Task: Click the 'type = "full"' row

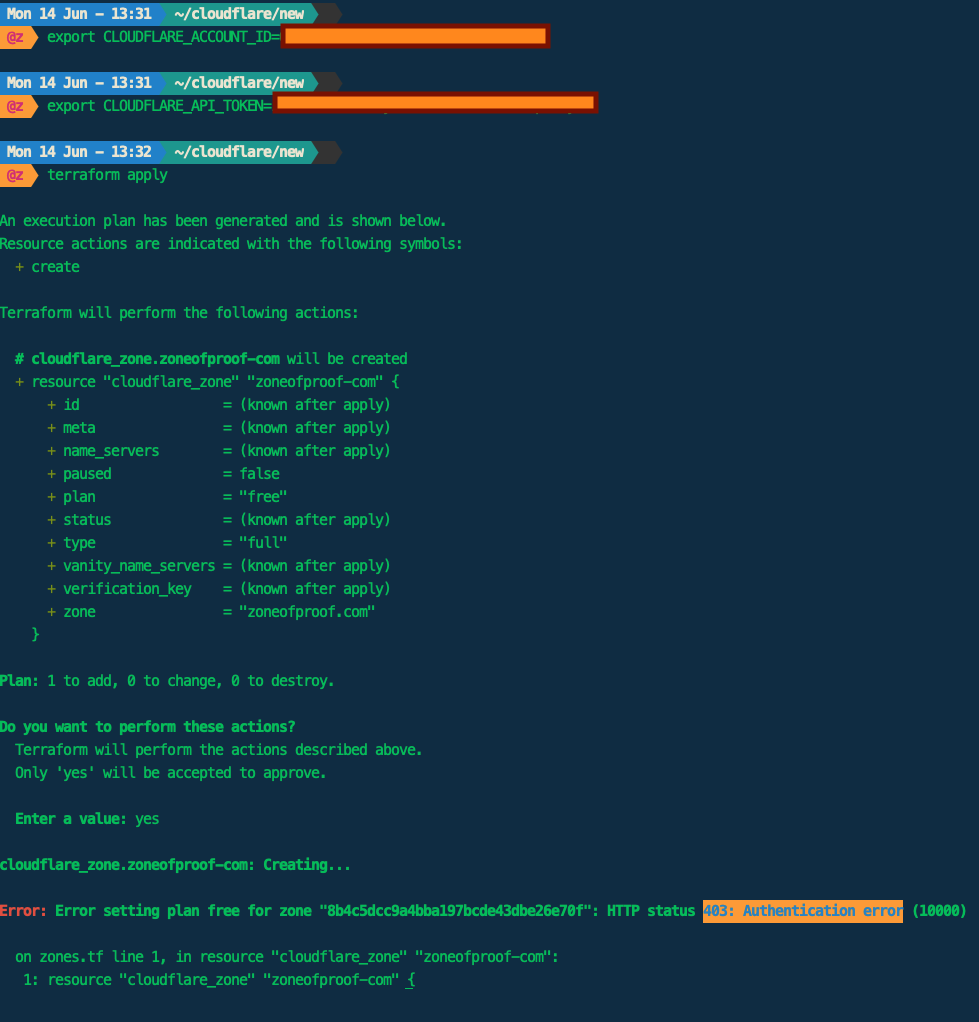Action: [167, 542]
